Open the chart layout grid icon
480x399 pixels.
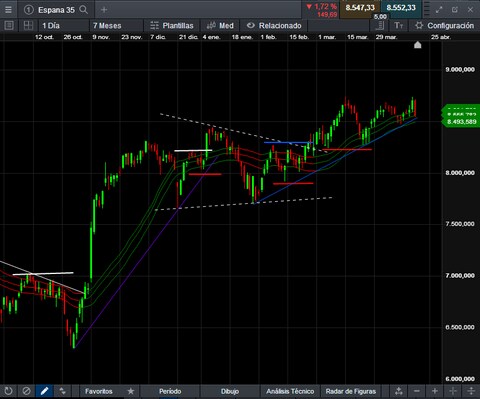point(28,25)
